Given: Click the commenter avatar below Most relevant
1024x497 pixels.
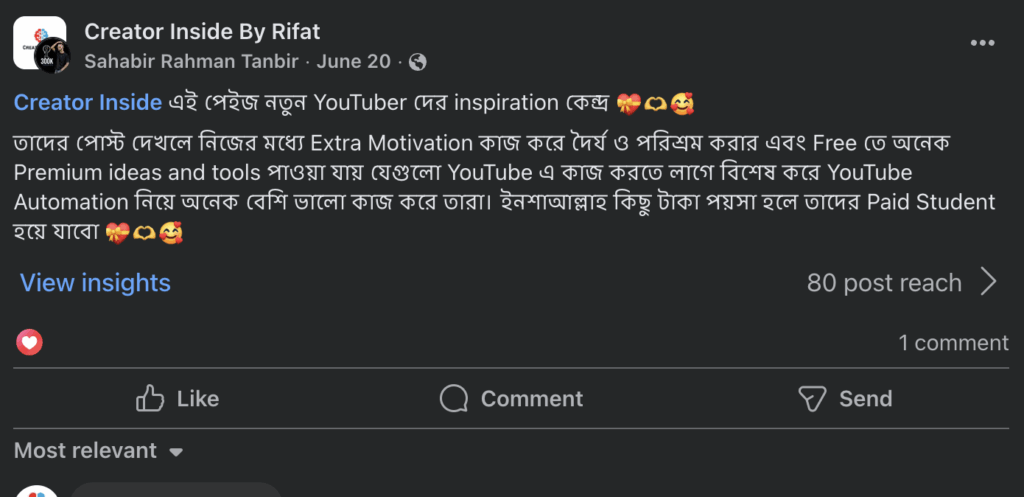Looking at the screenshot, I should (38, 491).
